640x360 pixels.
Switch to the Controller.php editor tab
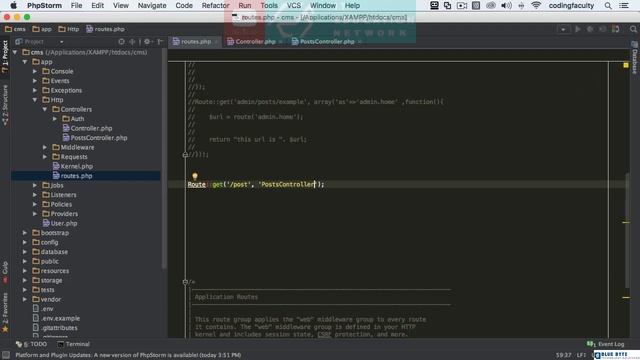coord(255,42)
